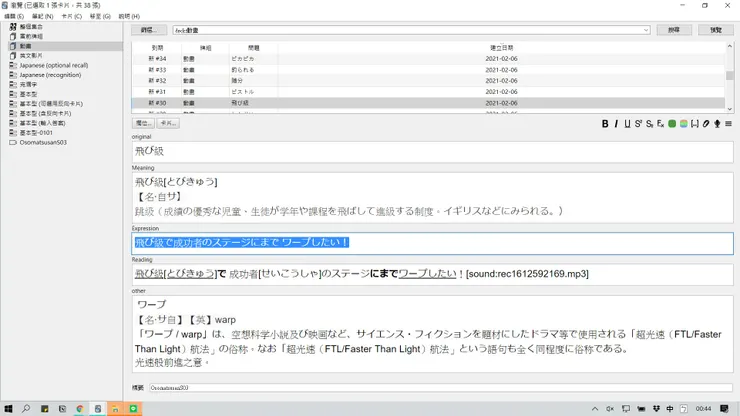The image size is (740, 416).
Task: Open the 筆記 (N) menu
Action: (x=42, y=16)
